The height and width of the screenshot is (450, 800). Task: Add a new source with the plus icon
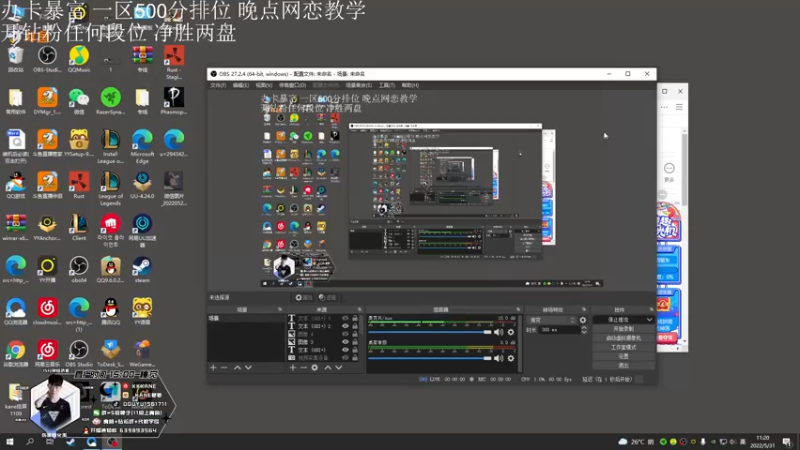(x=292, y=367)
